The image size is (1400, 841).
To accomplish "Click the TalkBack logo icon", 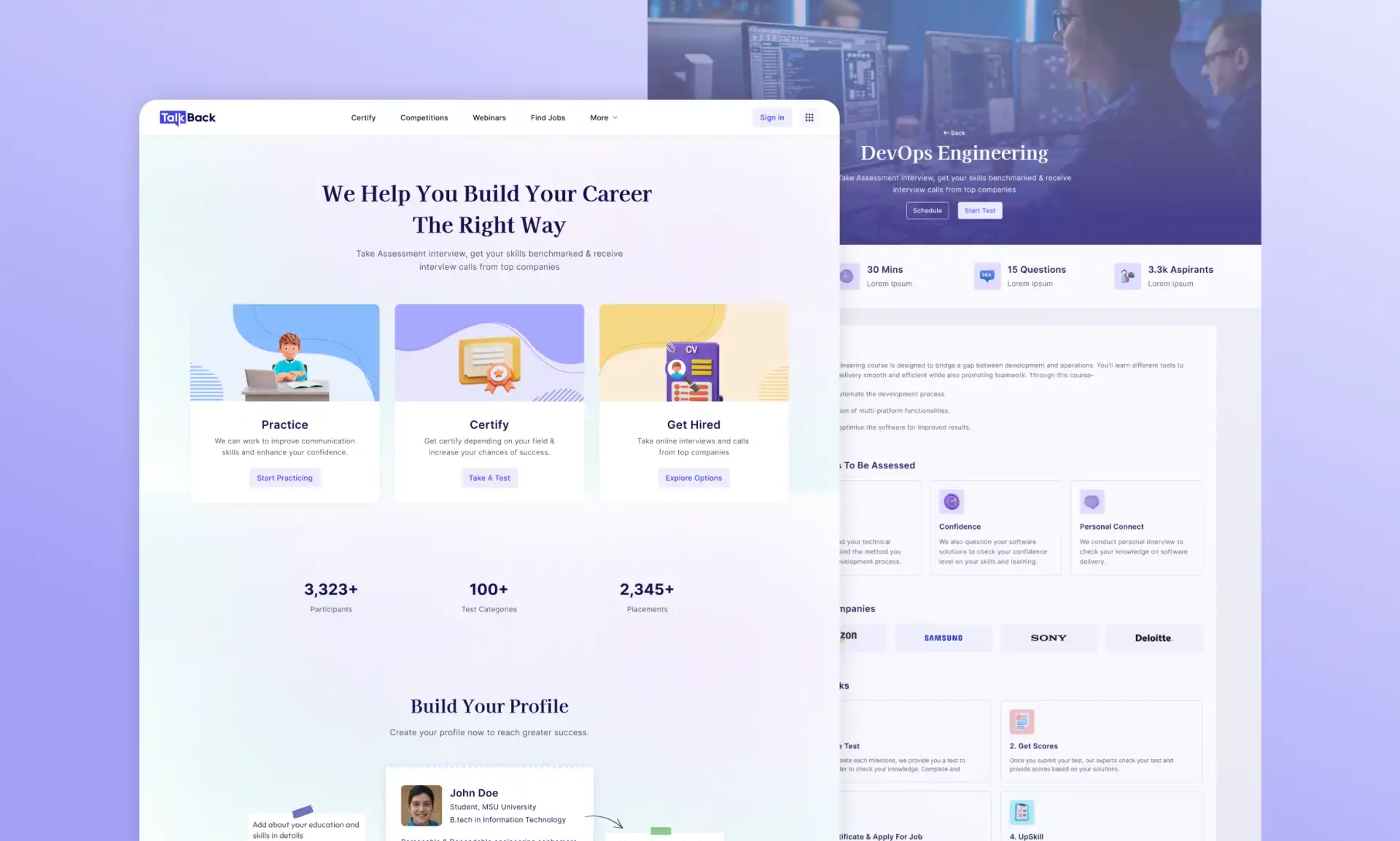I will tap(186, 117).
